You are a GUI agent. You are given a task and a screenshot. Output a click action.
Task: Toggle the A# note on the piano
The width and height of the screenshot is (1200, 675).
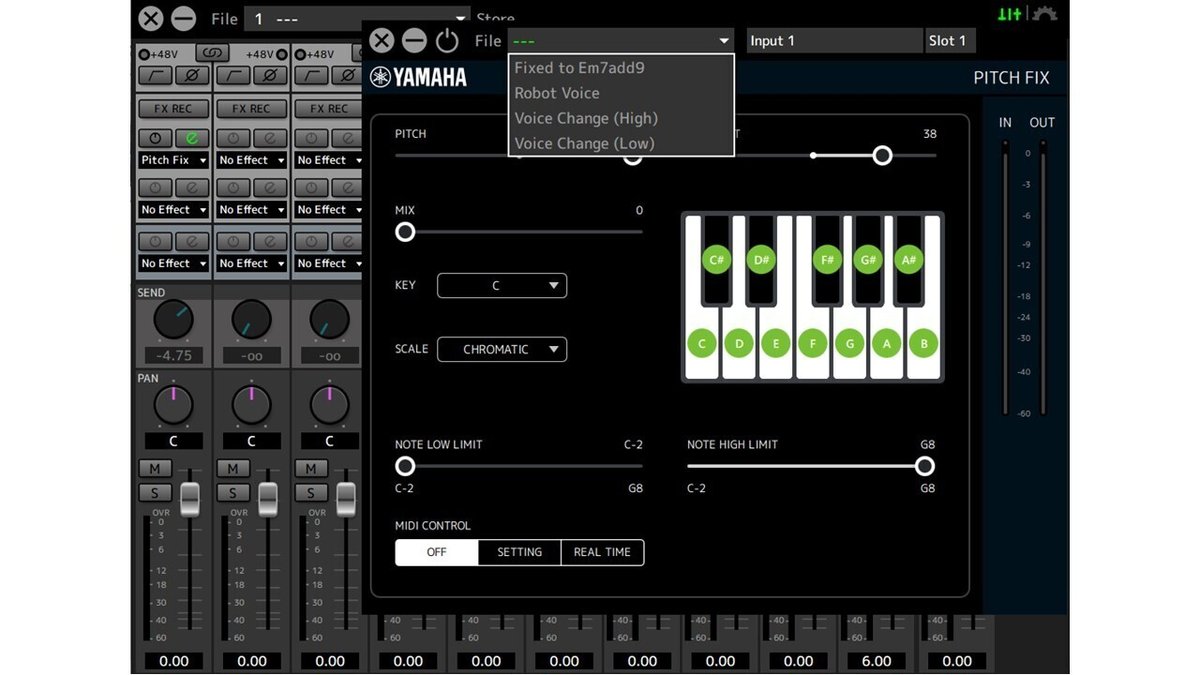click(x=909, y=260)
